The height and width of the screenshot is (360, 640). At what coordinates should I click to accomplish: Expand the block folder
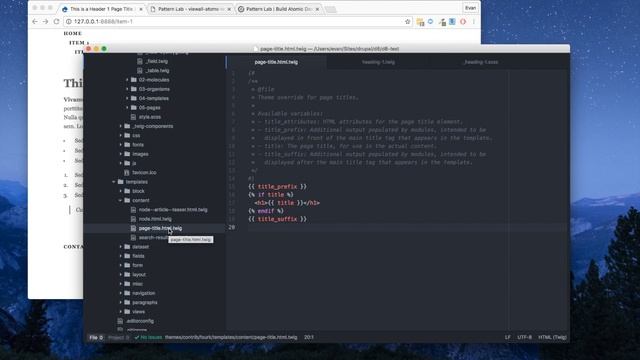coord(138,191)
